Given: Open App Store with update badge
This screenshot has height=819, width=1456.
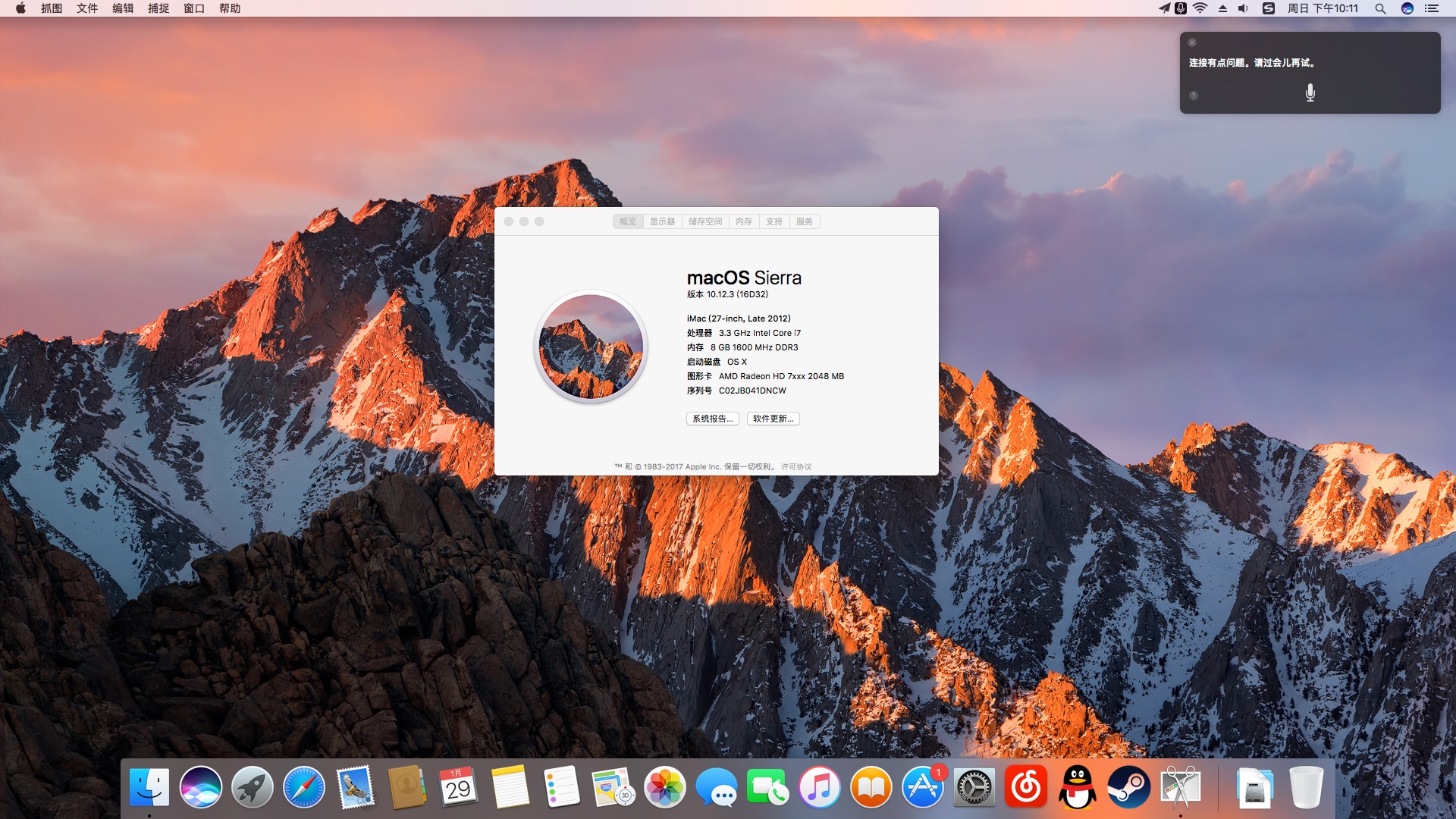Looking at the screenshot, I should coord(922,787).
